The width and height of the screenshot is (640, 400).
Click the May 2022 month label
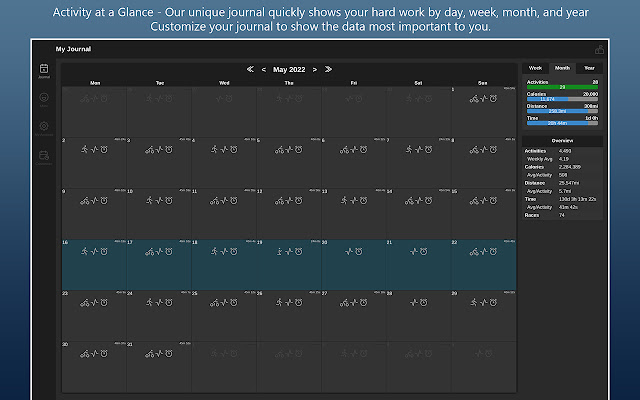289,70
